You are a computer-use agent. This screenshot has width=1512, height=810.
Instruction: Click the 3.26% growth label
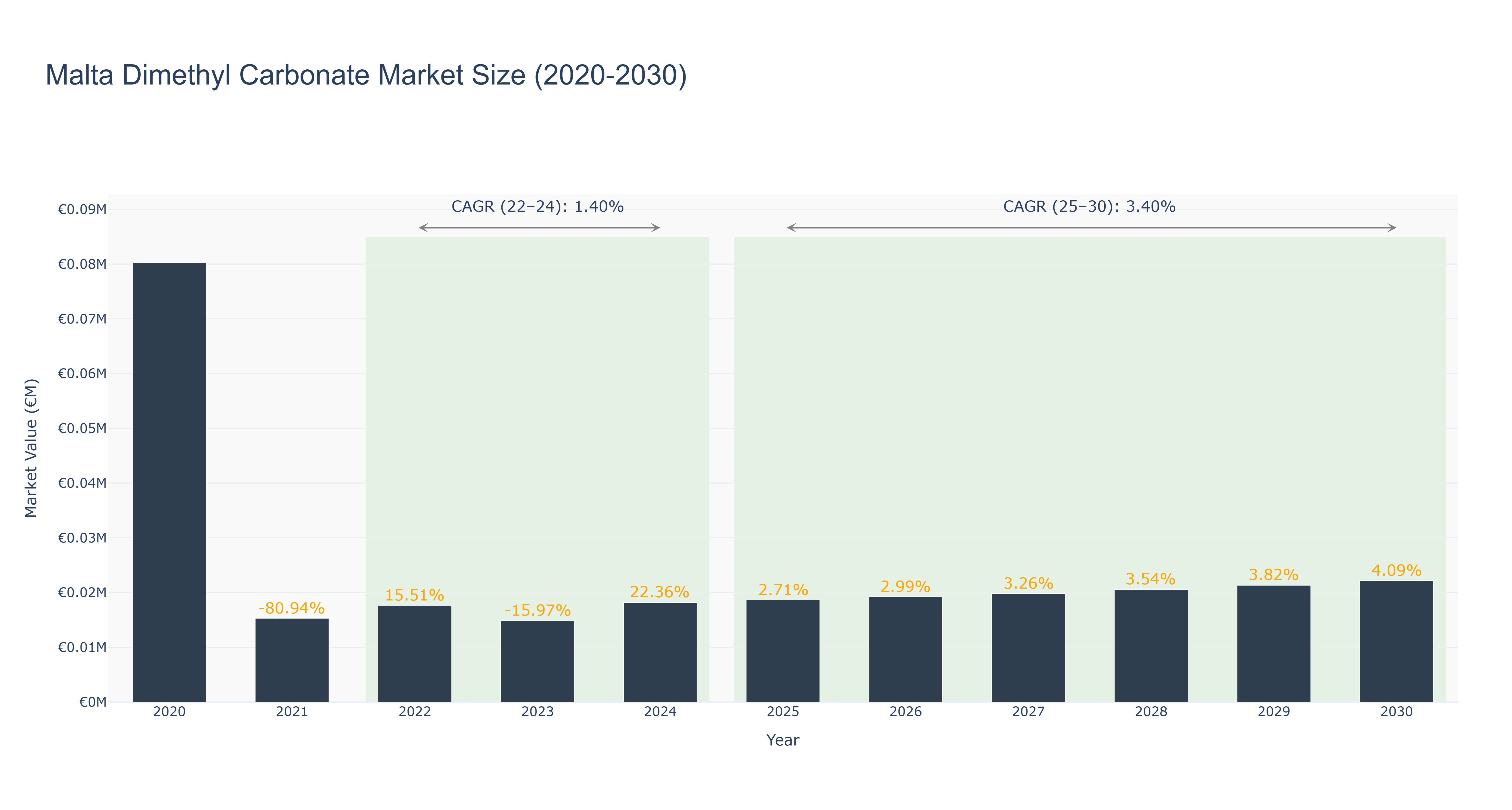coord(1028,583)
